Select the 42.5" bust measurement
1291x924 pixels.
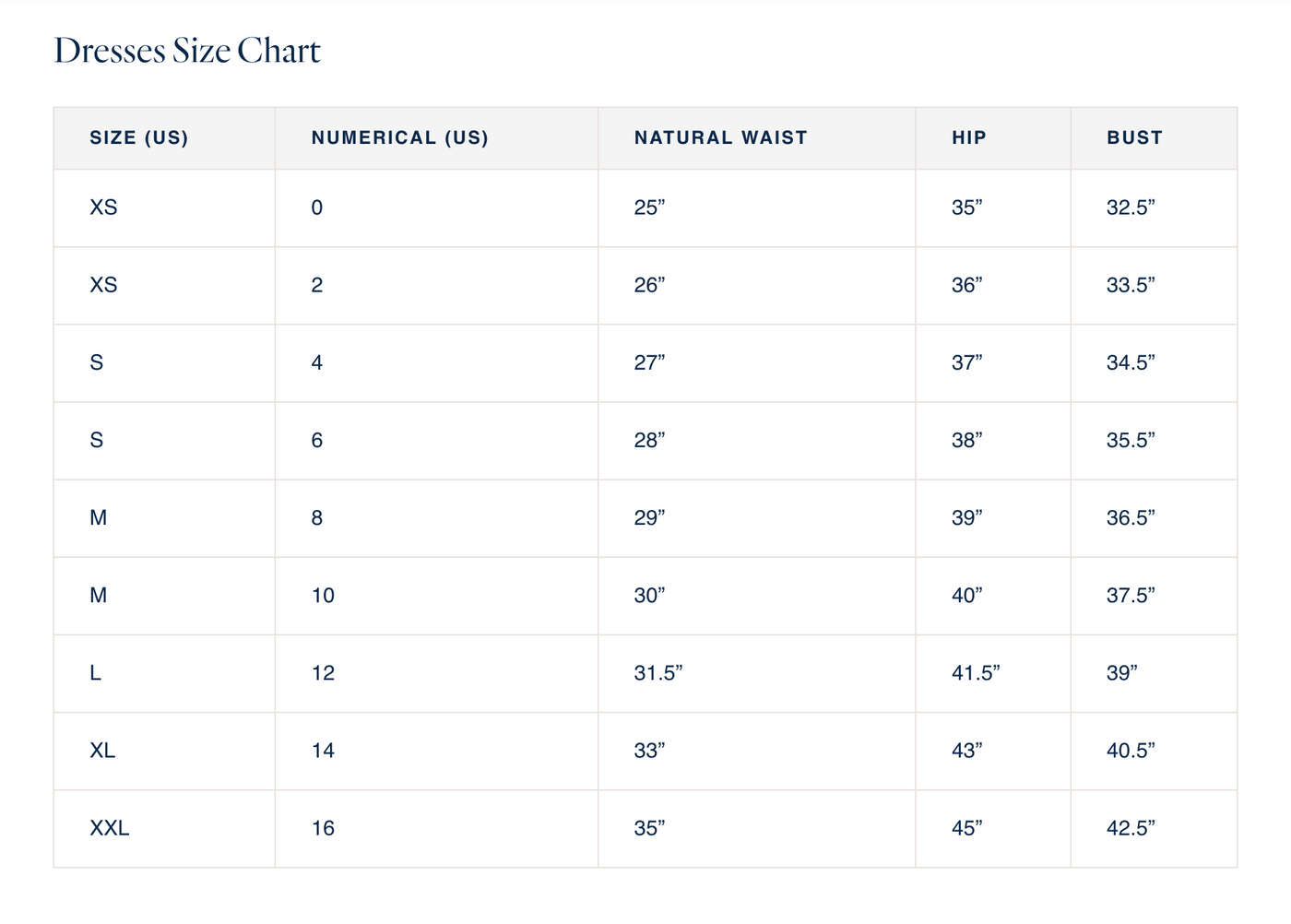click(1131, 828)
